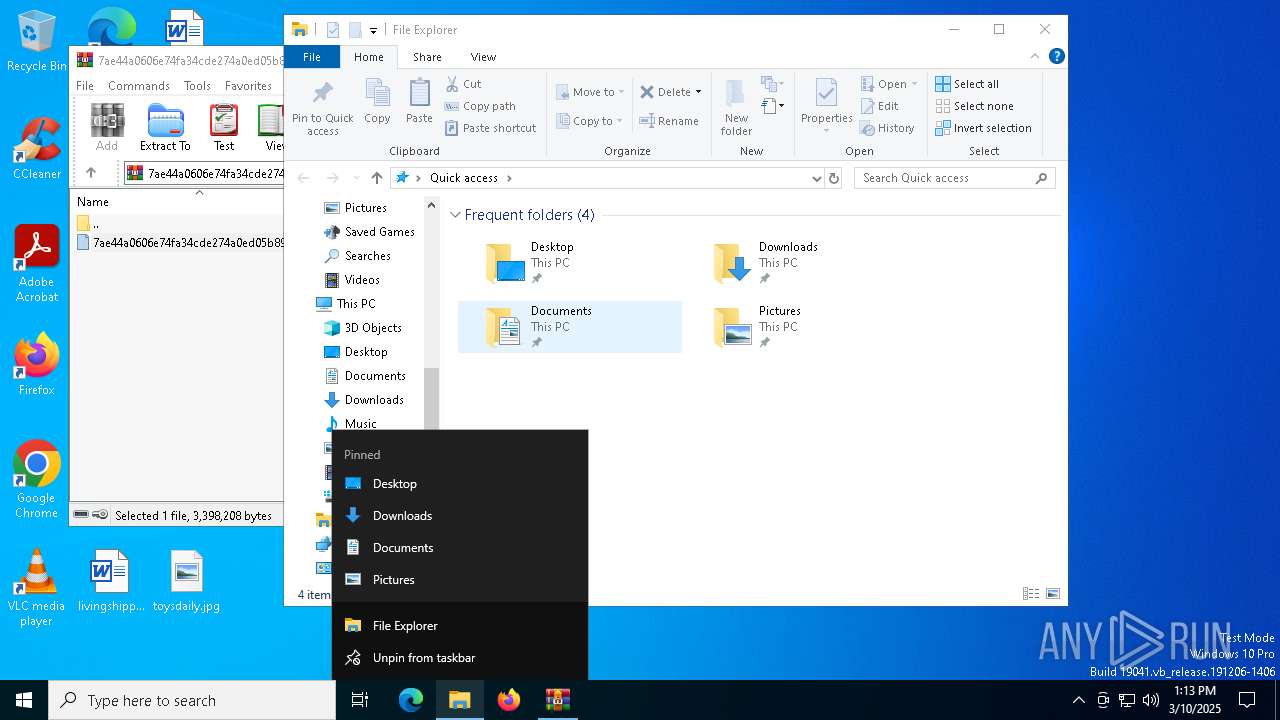This screenshot has height=720, width=1280.
Task: Choose Unpin from taskbar in jump list
Action: [x=460, y=658]
